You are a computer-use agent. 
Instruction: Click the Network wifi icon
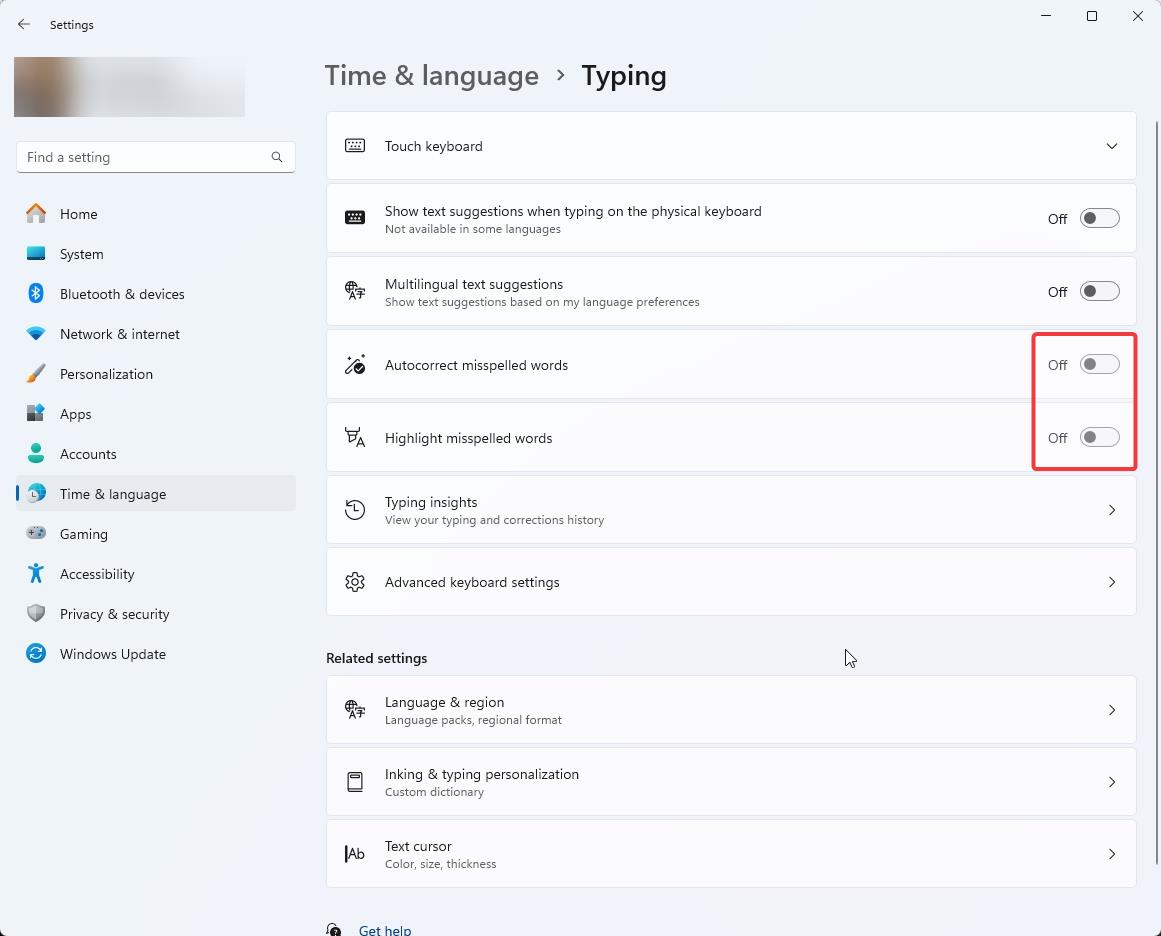36,333
